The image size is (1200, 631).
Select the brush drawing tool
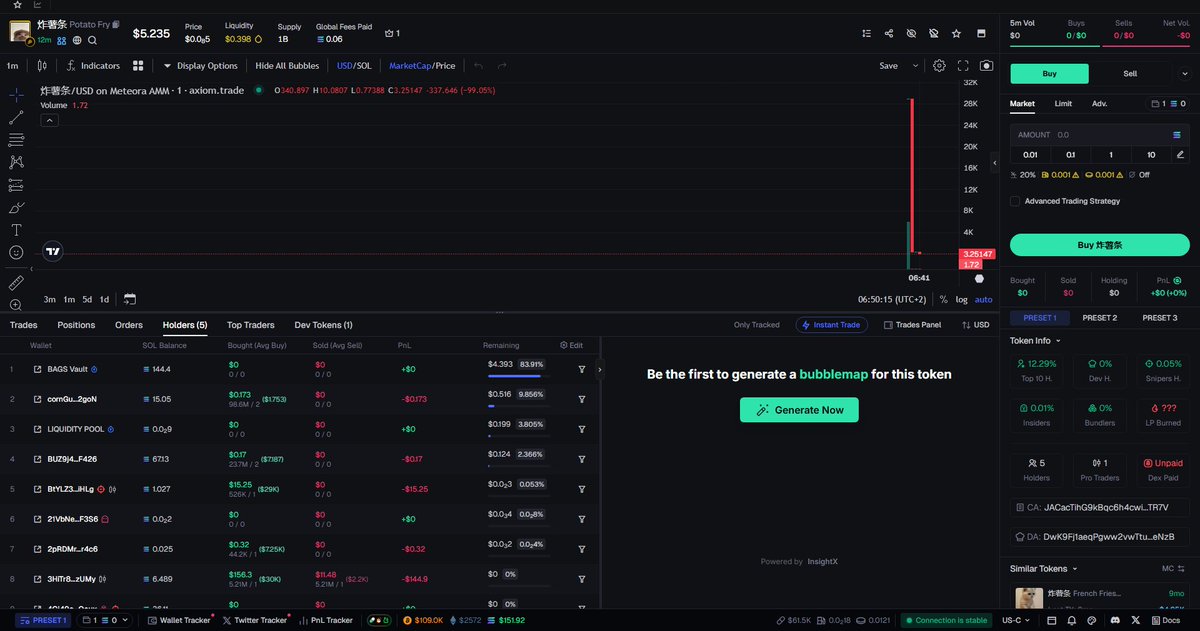pos(16,208)
